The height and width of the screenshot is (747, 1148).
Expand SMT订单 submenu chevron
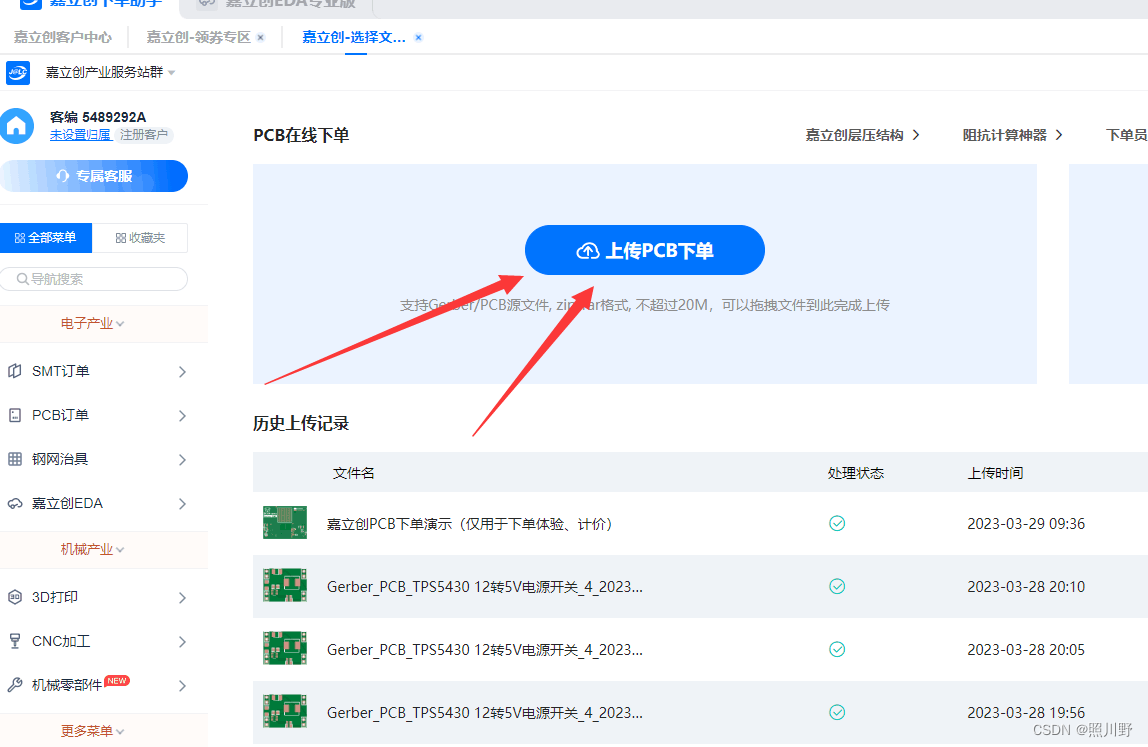[x=182, y=372]
